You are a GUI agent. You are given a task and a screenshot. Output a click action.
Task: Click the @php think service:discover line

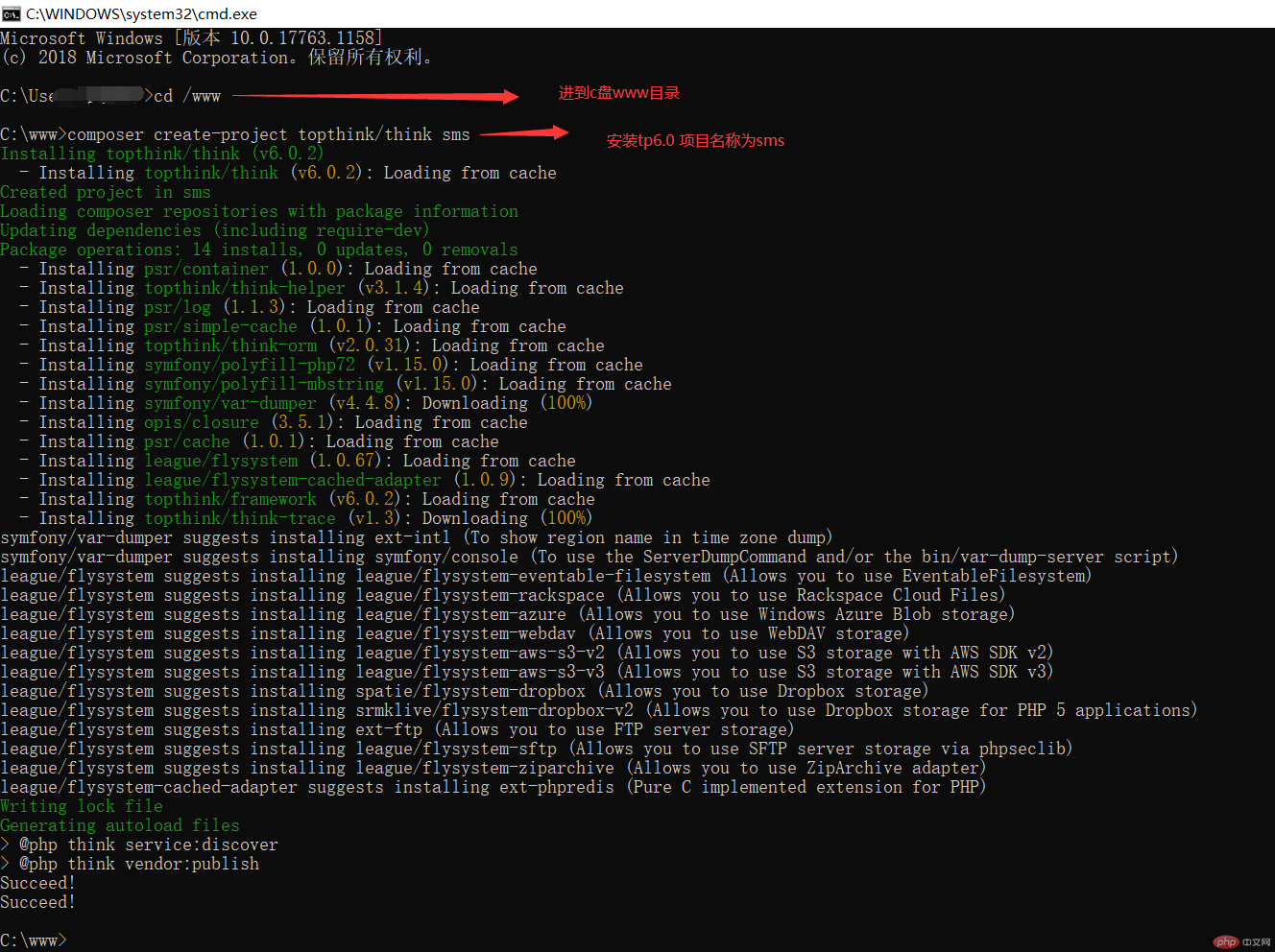(x=148, y=845)
